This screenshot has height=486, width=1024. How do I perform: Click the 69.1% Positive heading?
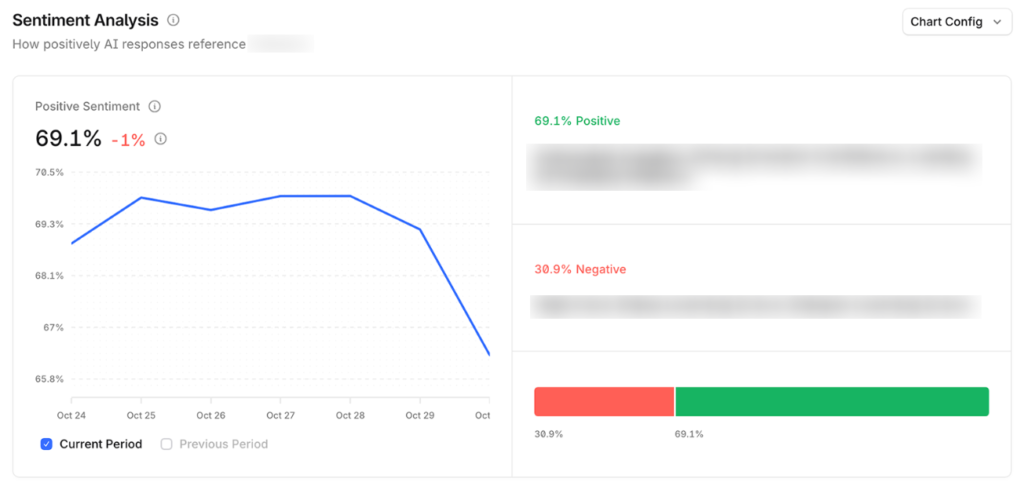[577, 121]
